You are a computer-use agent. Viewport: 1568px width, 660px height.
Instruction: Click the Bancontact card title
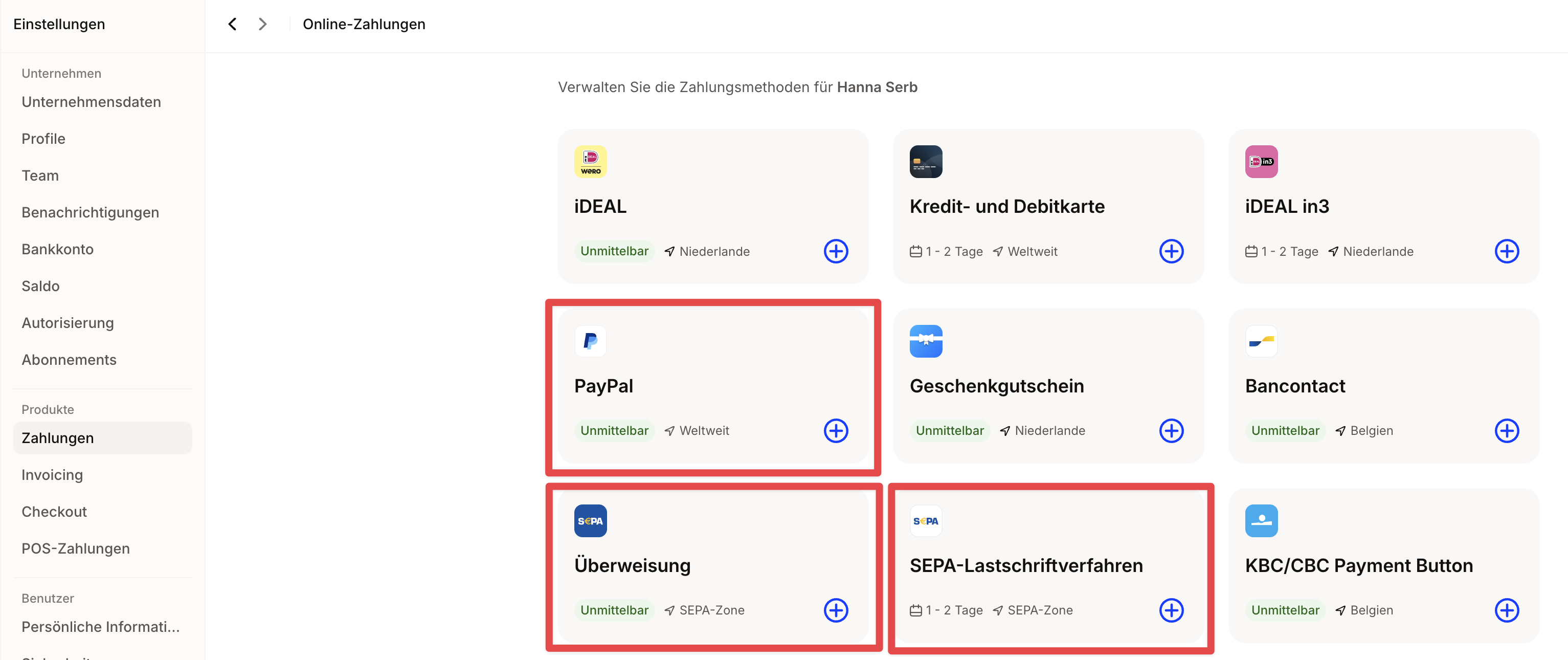(1295, 386)
